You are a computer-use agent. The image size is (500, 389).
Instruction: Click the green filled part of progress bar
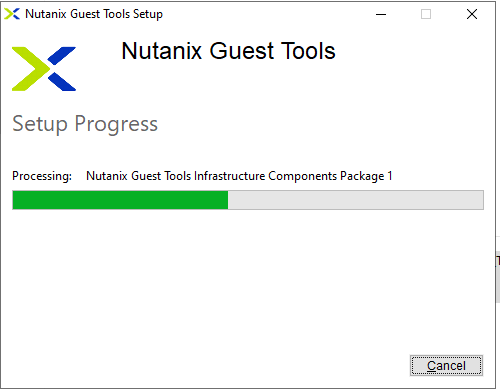click(120, 200)
